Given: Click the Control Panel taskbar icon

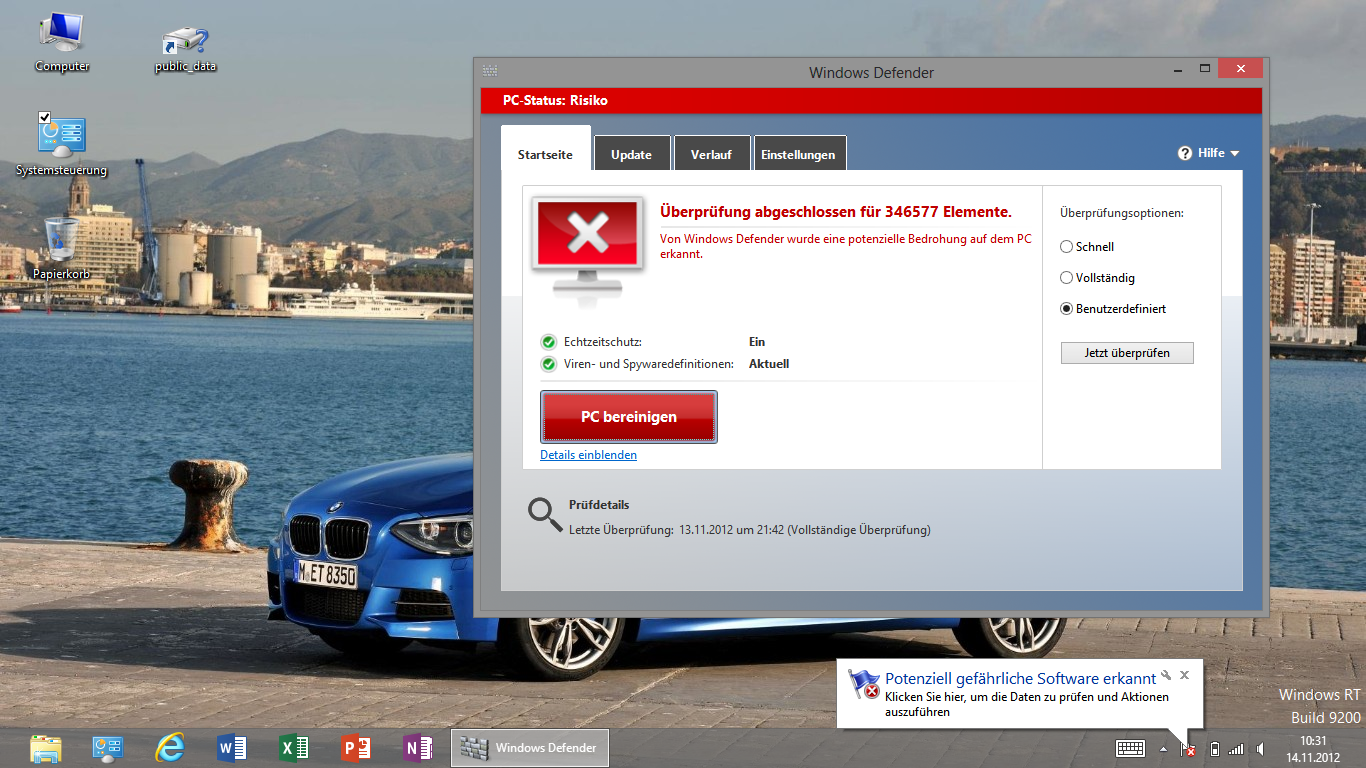Looking at the screenshot, I should (107, 748).
